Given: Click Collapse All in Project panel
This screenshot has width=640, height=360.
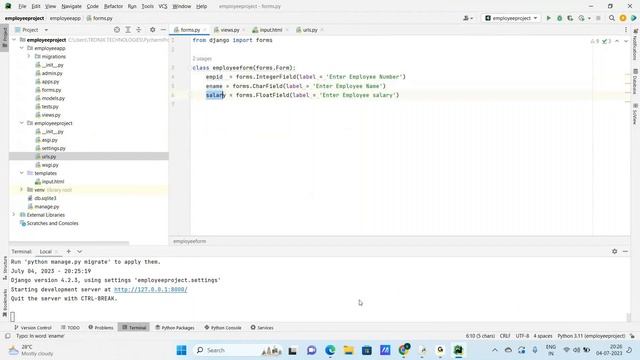Looking at the screenshot, I should point(139,30).
